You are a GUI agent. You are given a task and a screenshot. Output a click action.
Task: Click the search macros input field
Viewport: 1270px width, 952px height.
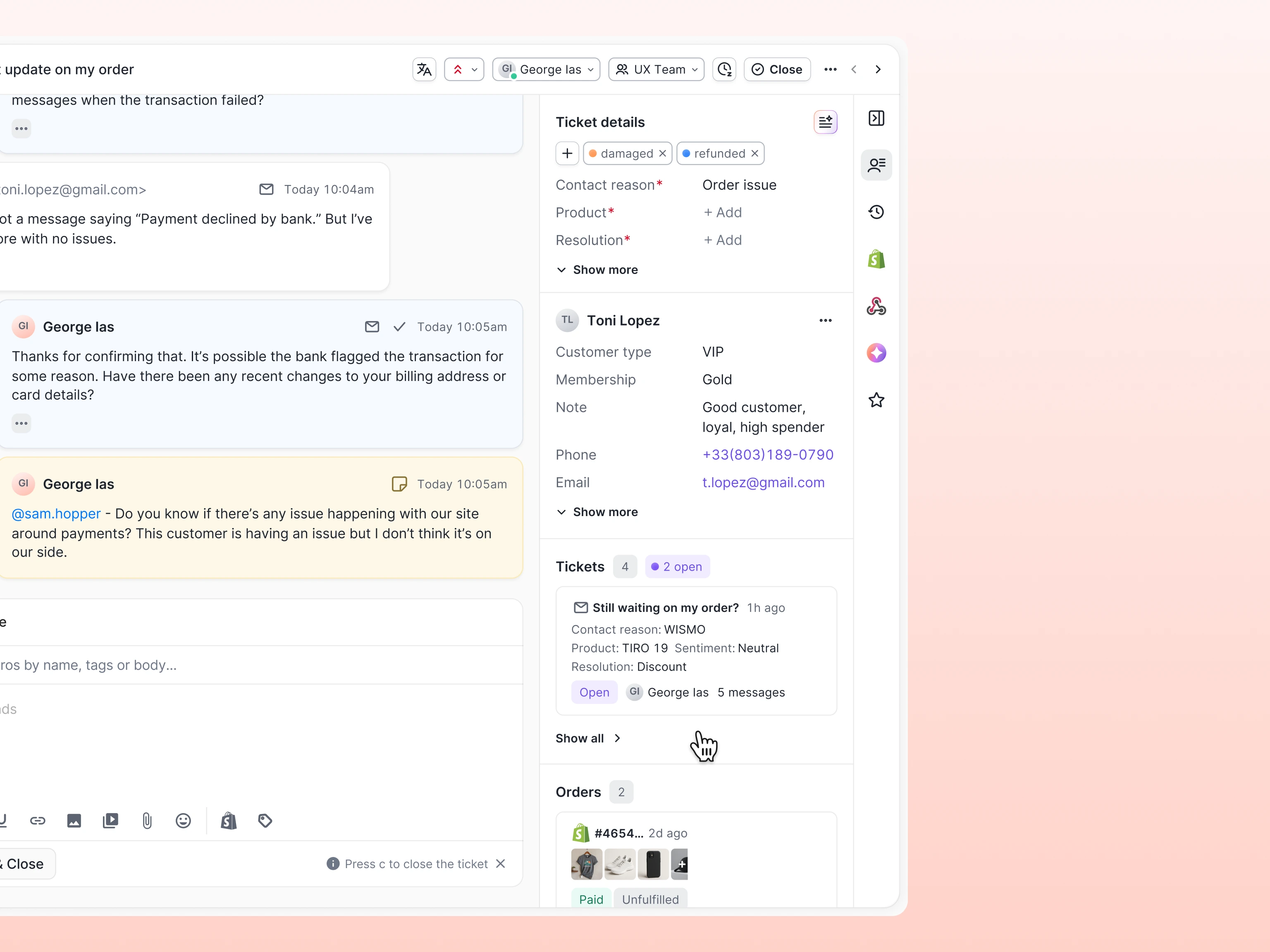coord(261,665)
